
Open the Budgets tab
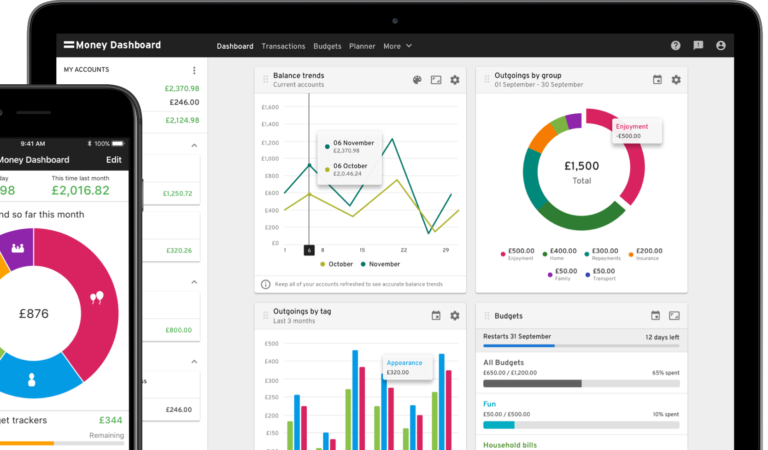pos(327,46)
